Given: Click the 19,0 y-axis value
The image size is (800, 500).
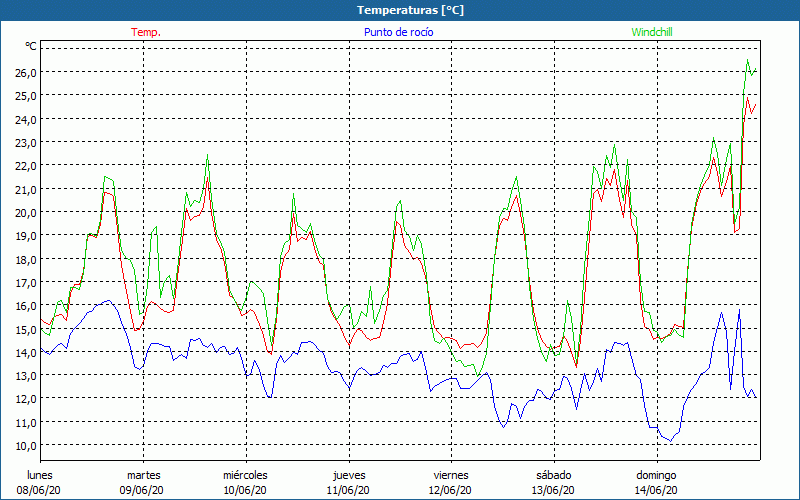Looking at the screenshot, I should [x=26, y=236].
